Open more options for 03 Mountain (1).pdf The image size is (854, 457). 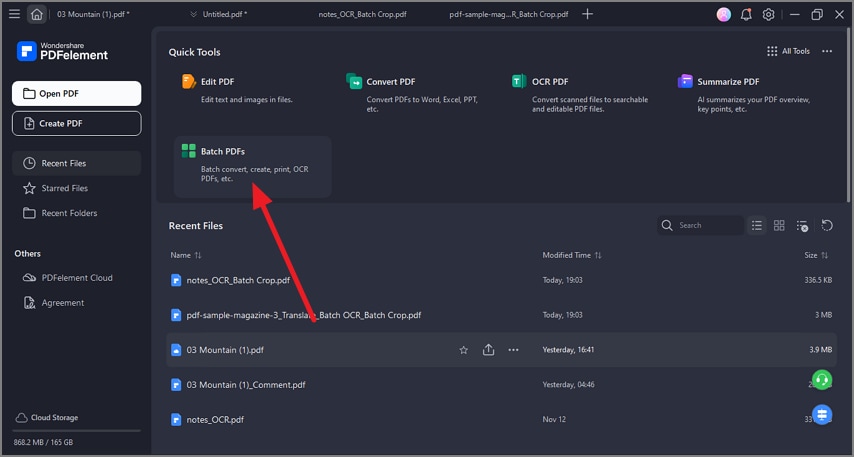coord(513,350)
